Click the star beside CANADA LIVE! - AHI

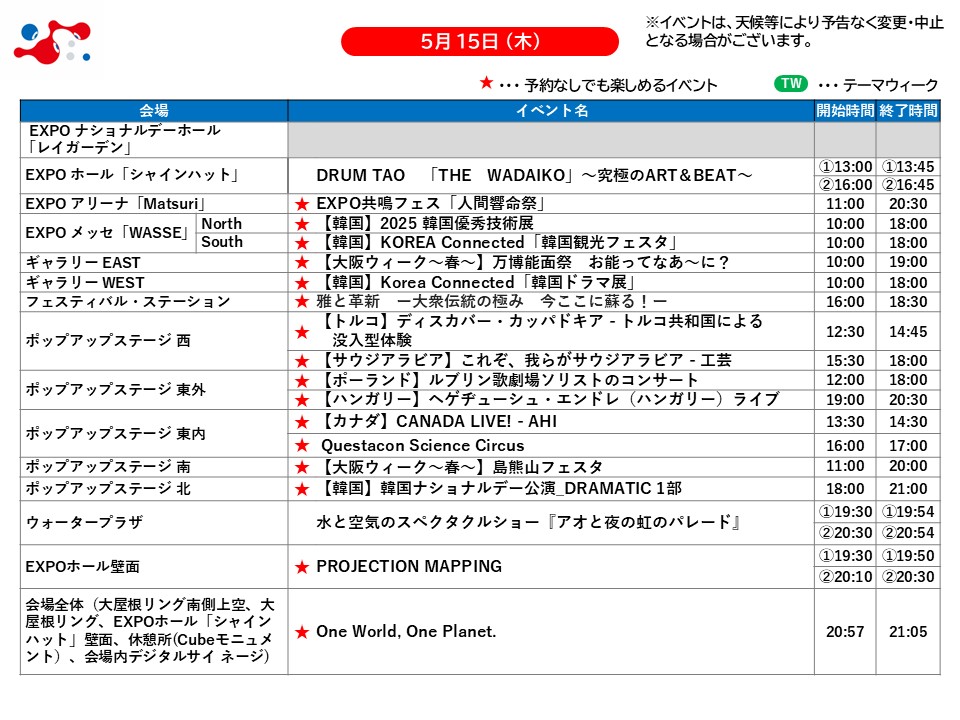(301, 422)
